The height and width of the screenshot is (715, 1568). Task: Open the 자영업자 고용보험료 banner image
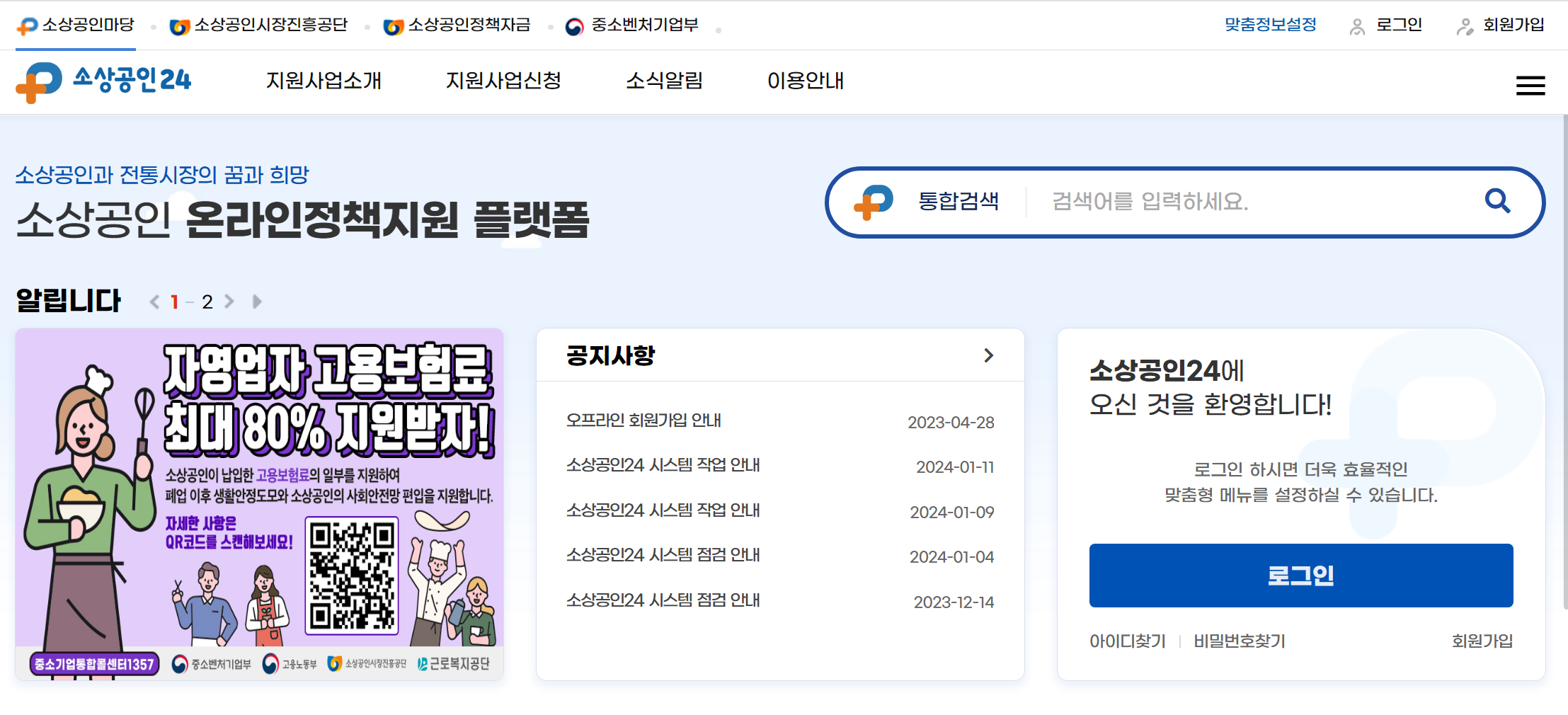(x=259, y=504)
